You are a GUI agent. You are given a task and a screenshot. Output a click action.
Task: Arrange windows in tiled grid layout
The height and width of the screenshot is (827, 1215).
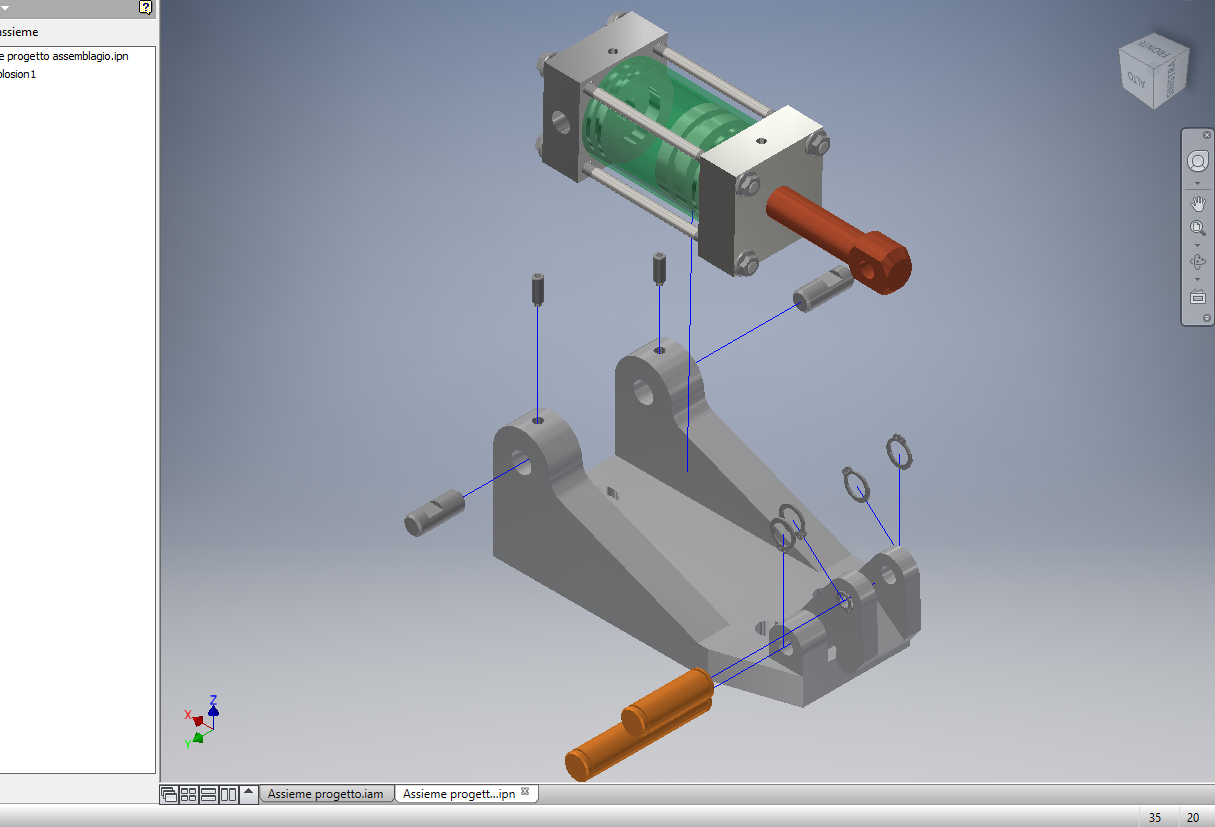(x=188, y=795)
